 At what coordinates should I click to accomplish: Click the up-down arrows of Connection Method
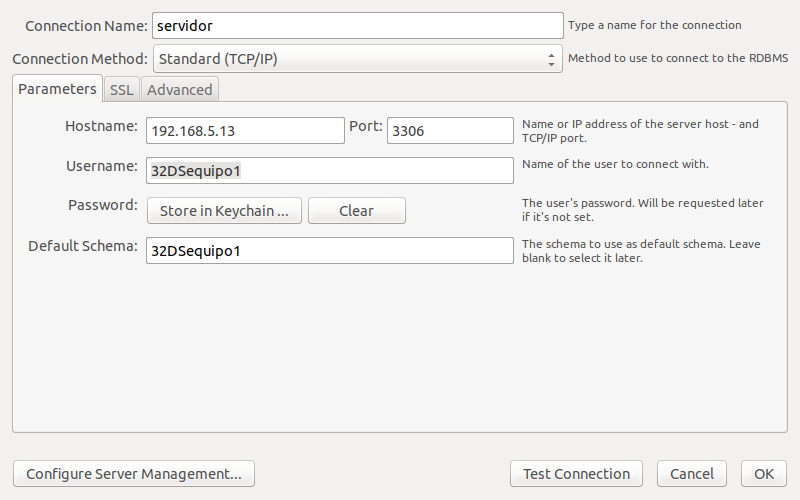[551, 59]
